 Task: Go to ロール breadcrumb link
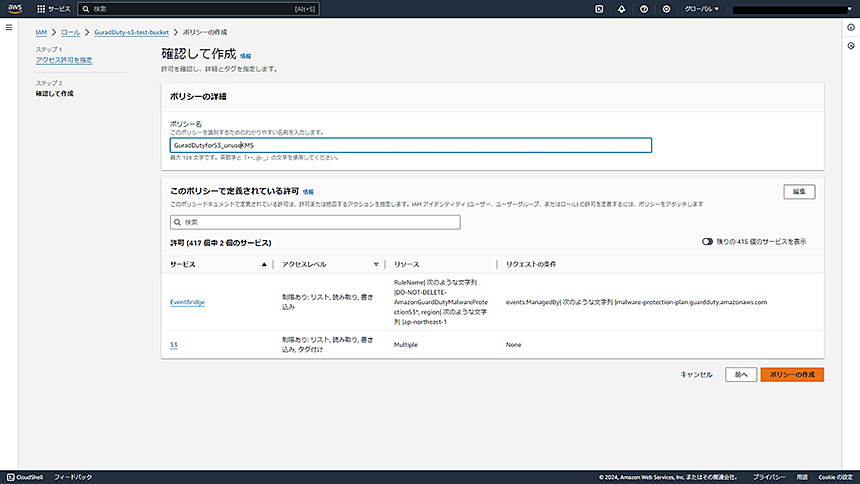(70, 32)
